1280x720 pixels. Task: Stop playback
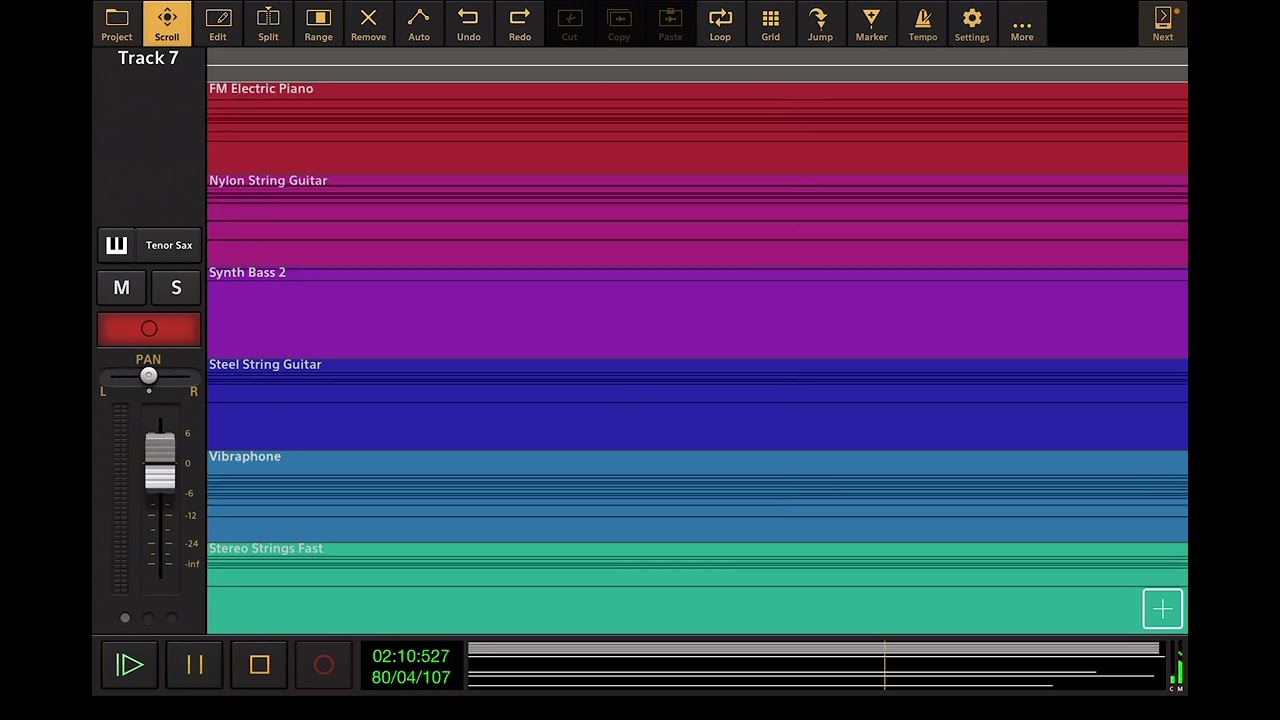[260, 665]
